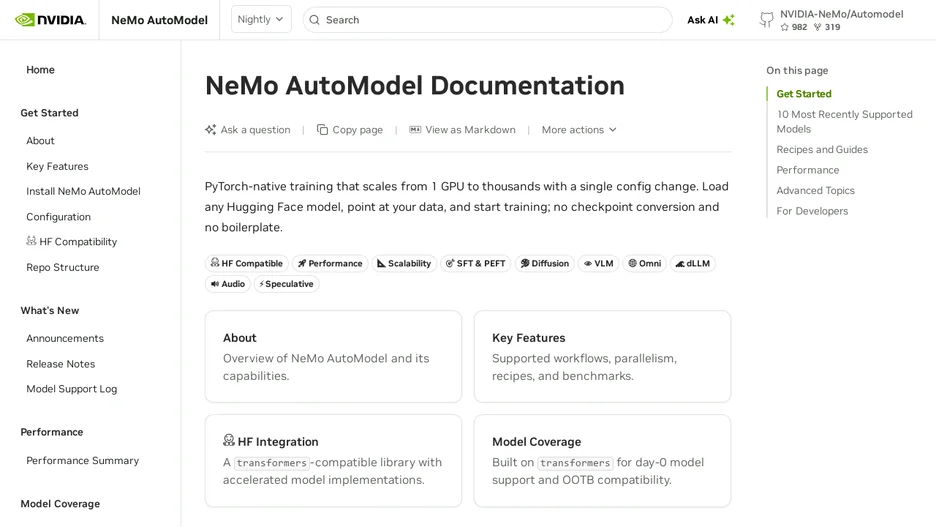Click the GitHub repository icon
Screen dimensions: 936x527
766,20
